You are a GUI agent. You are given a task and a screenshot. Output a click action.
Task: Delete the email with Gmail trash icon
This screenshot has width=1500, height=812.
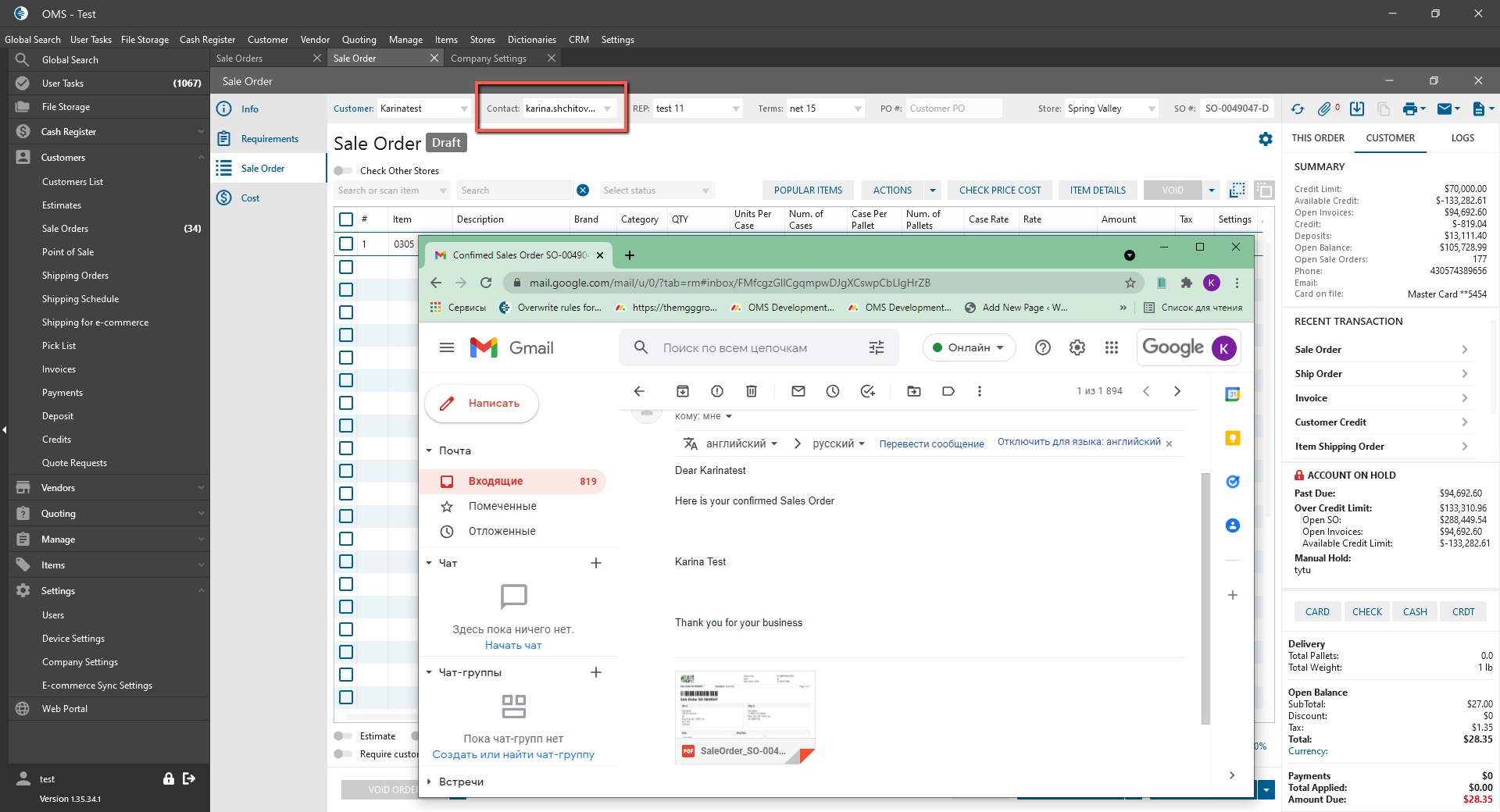point(751,391)
